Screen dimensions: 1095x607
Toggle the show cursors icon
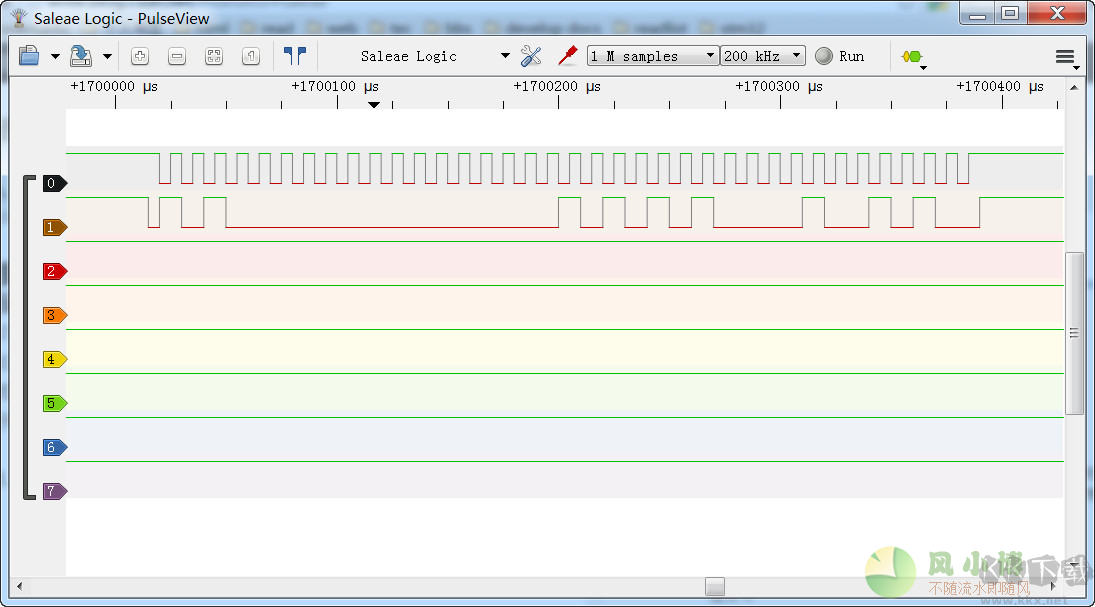click(294, 56)
